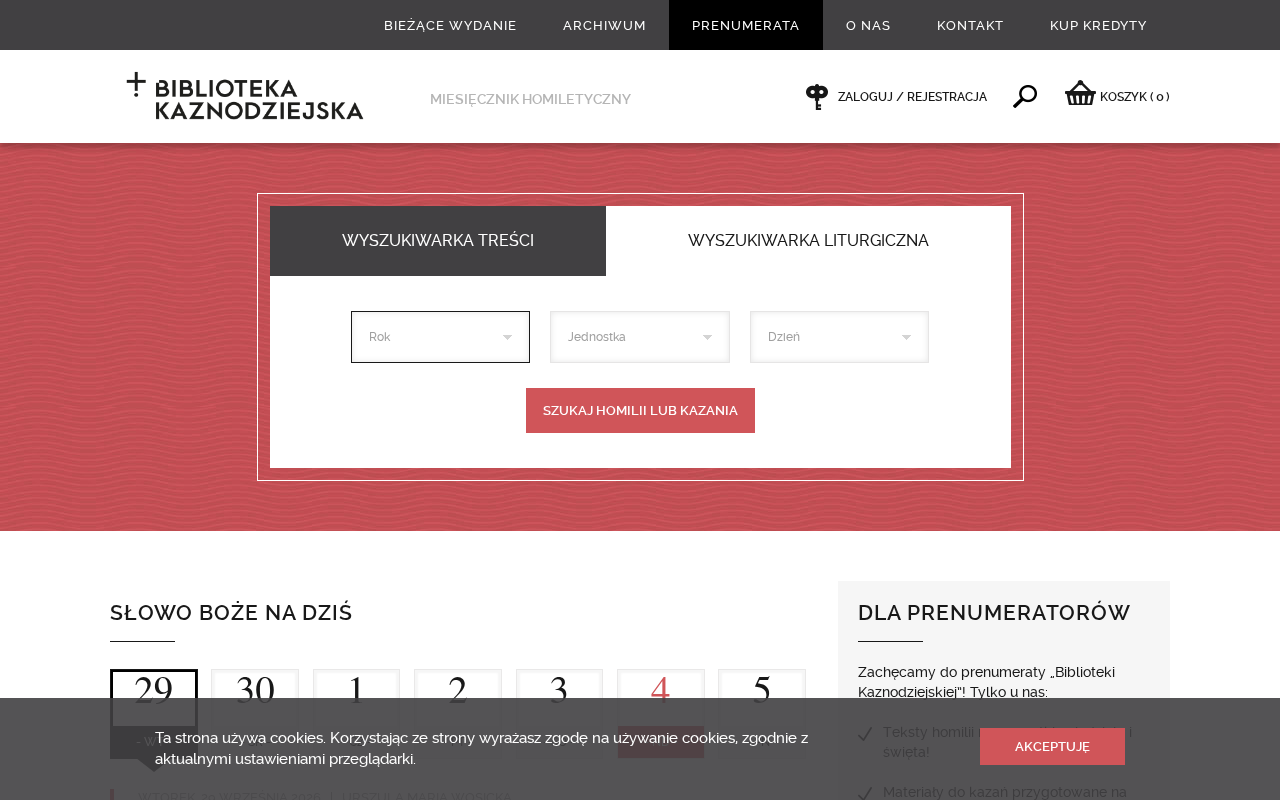Click the magnifying glass search icon

tap(1025, 96)
